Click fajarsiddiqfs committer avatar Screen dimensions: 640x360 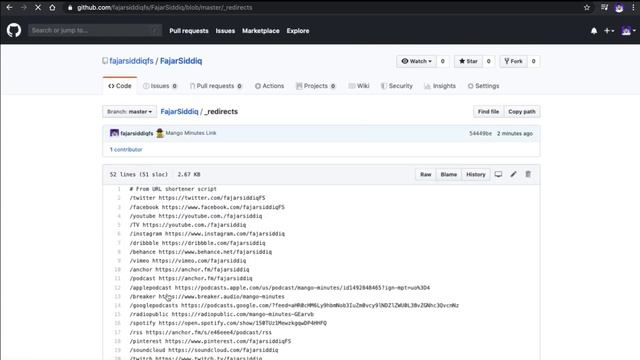(114, 133)
